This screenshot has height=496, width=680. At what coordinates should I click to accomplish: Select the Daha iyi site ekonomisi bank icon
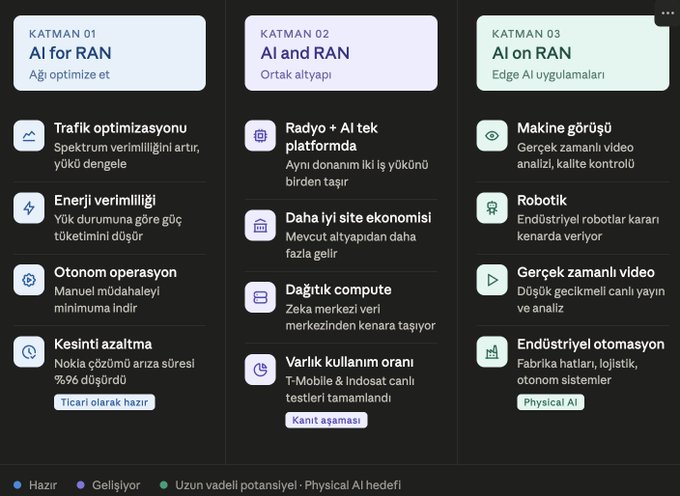click(260, 225)
